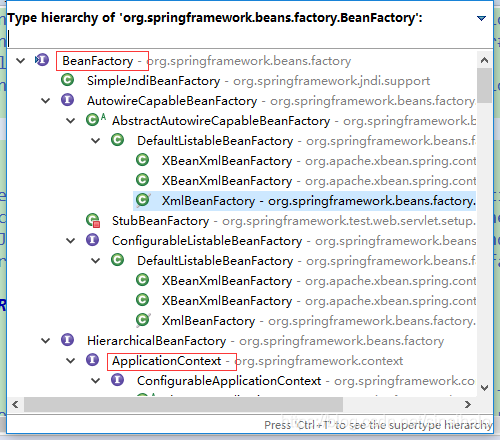
Task: Collapse the ConfigurableApplicationContext node
Action: coord(96,381)
